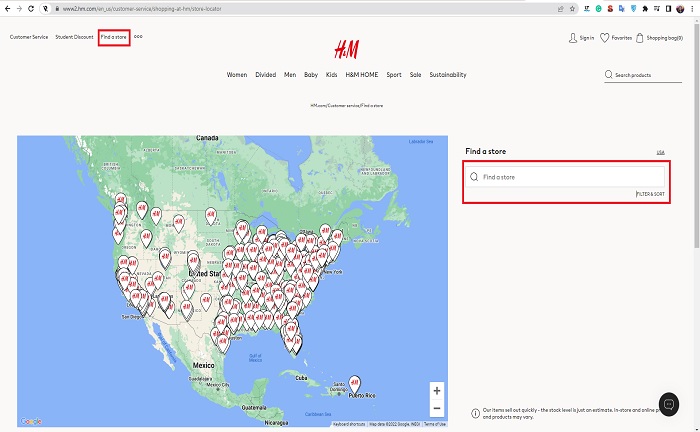Open the Chrome three-dot menu

(x=692, y=8)
